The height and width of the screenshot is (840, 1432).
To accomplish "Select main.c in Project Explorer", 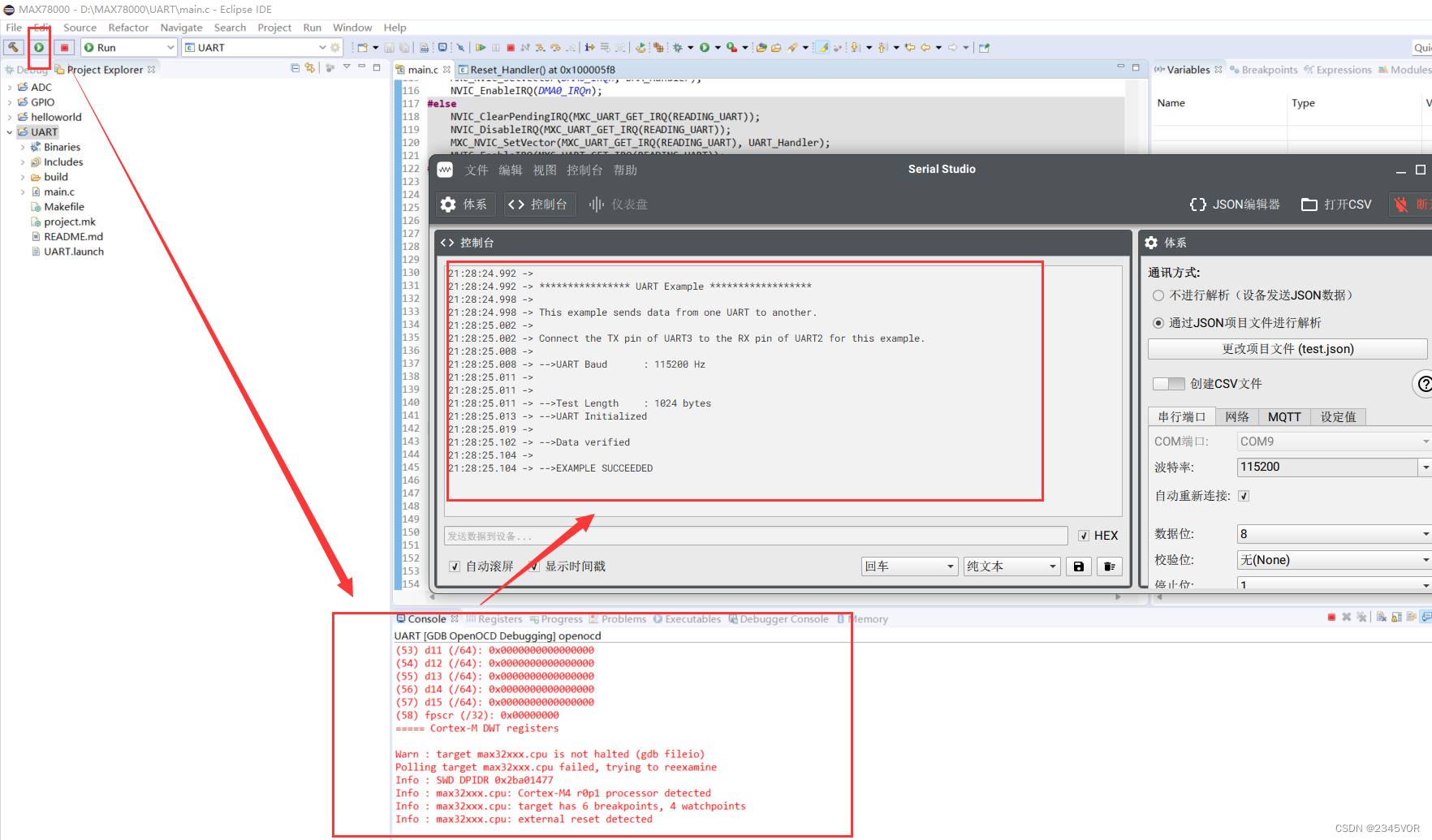I will point(59,192).
